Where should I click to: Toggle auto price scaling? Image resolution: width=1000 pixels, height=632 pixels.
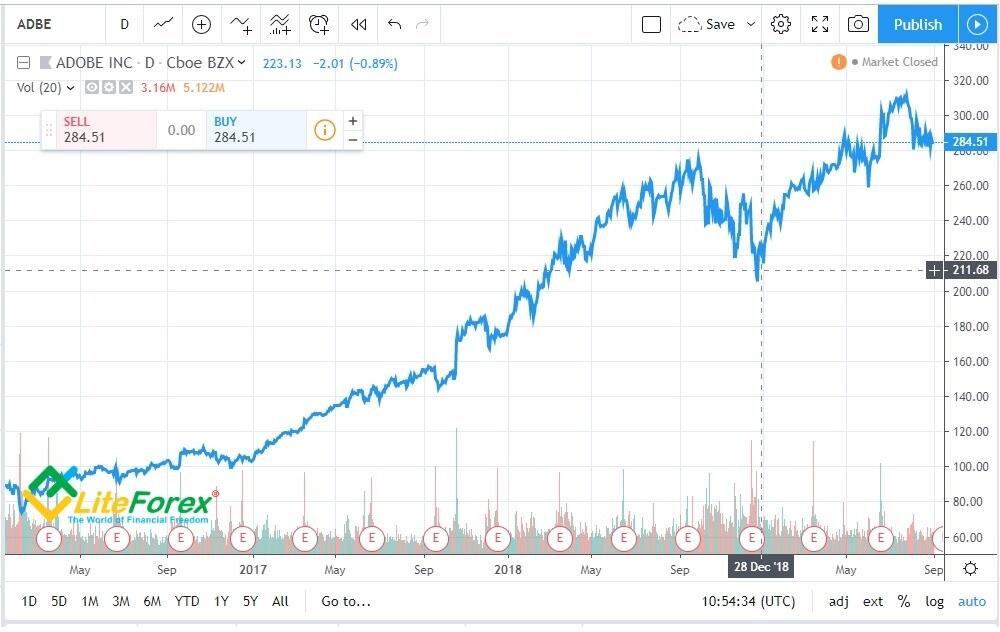coord(971,601)
